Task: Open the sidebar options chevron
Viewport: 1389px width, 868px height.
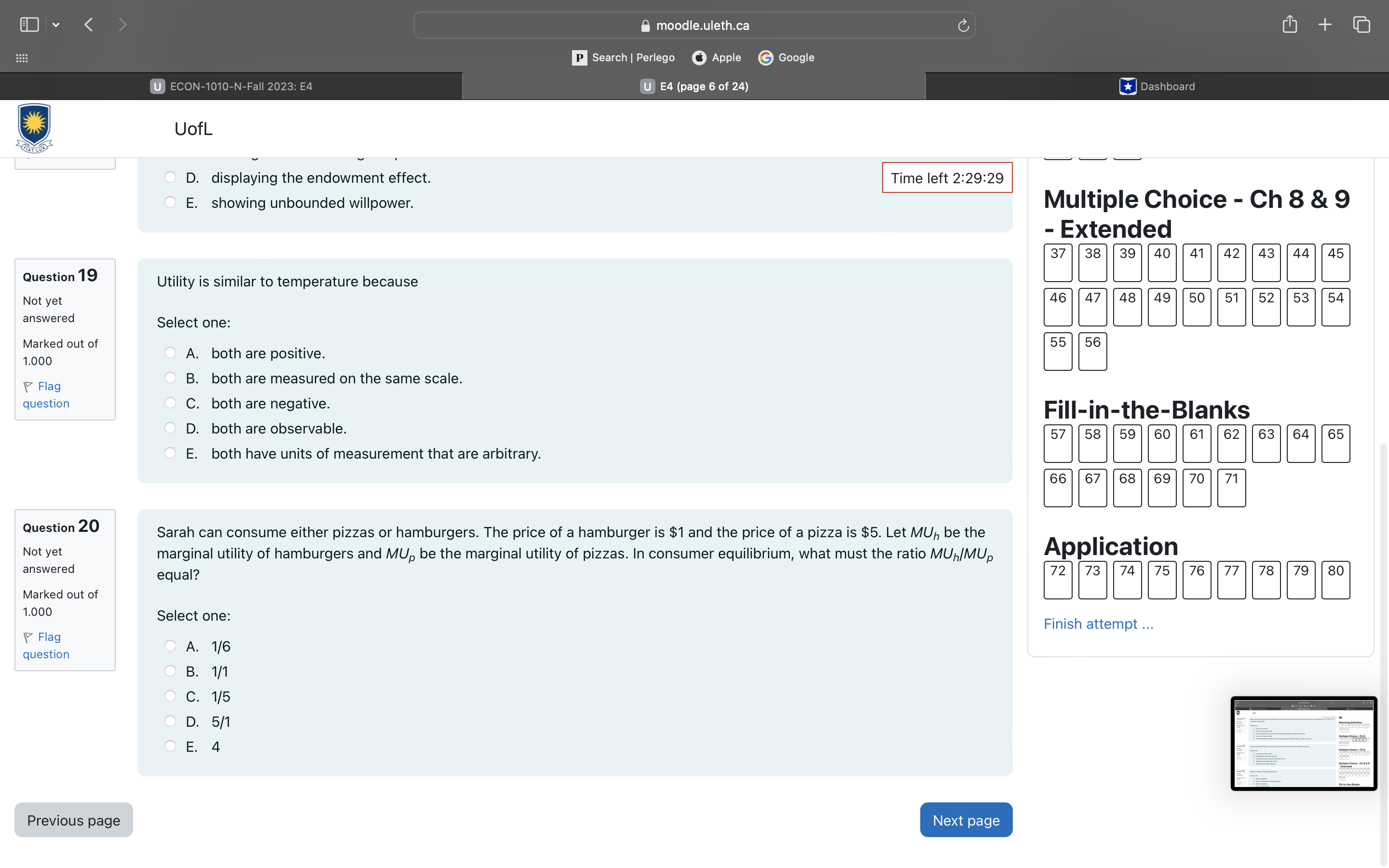Action: click(55, 24)
